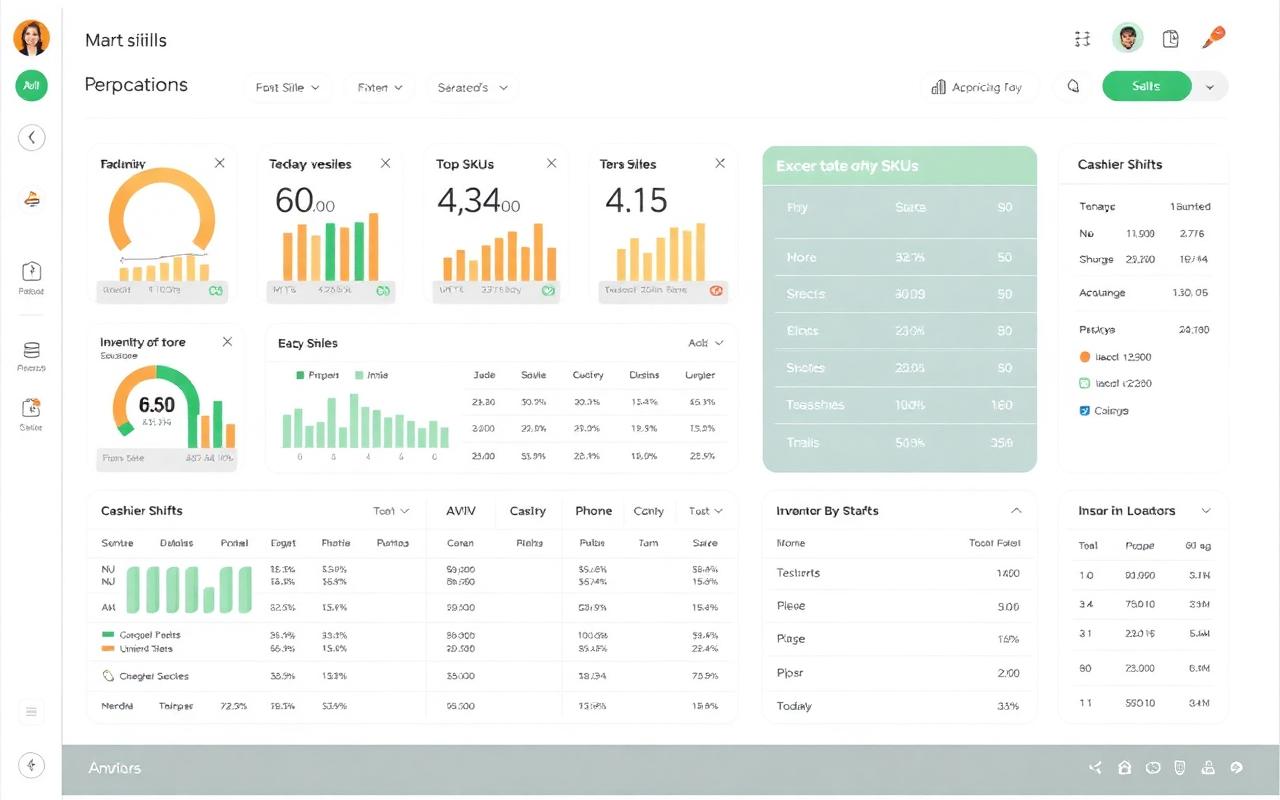Screen dimensions: 1280x800
Task: Click the orange pin icon in header
Action: click(1213, 37)
